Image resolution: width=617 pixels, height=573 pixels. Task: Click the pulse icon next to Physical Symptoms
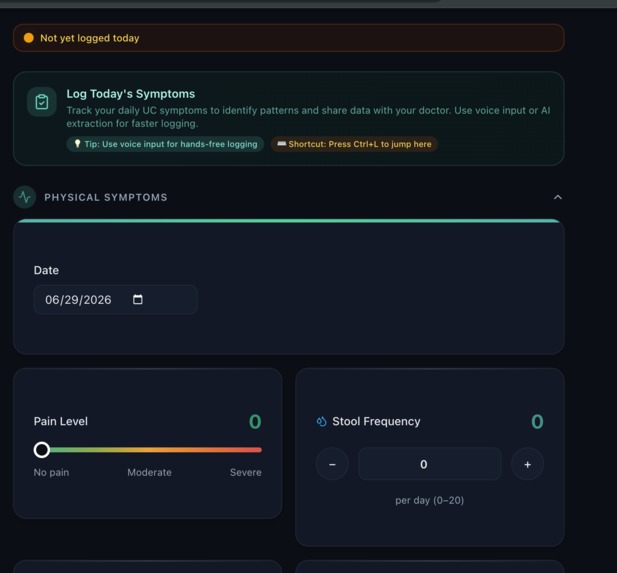[25, 197]
